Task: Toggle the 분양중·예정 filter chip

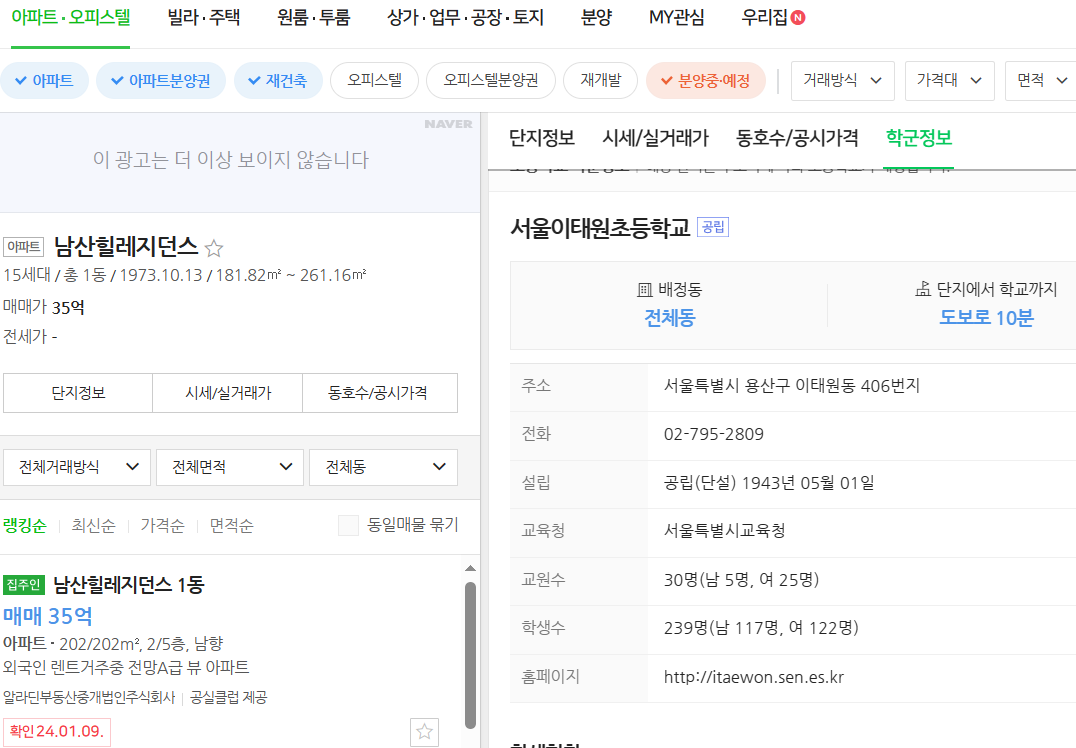Action: 705,80
